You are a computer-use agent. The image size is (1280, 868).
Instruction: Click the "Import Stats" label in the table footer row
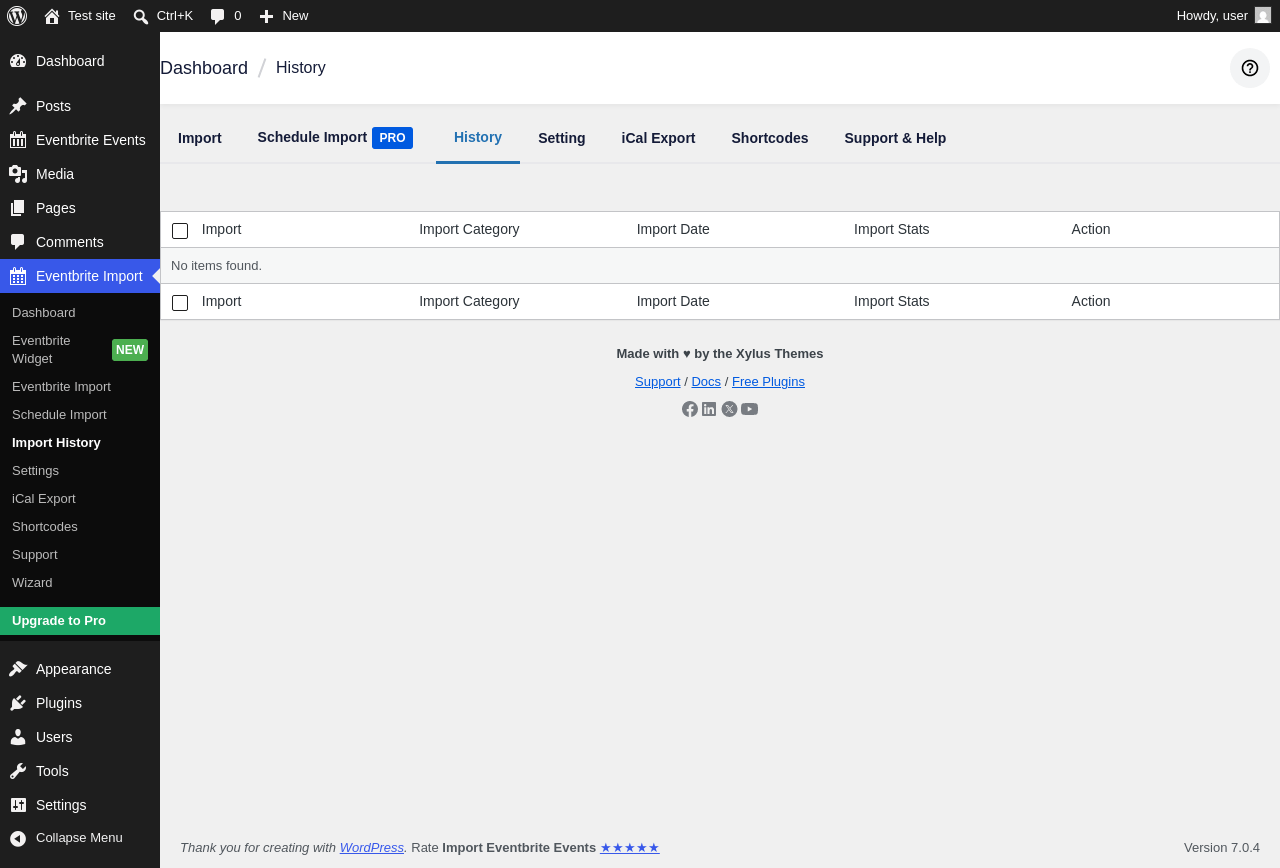coord(892,301)
